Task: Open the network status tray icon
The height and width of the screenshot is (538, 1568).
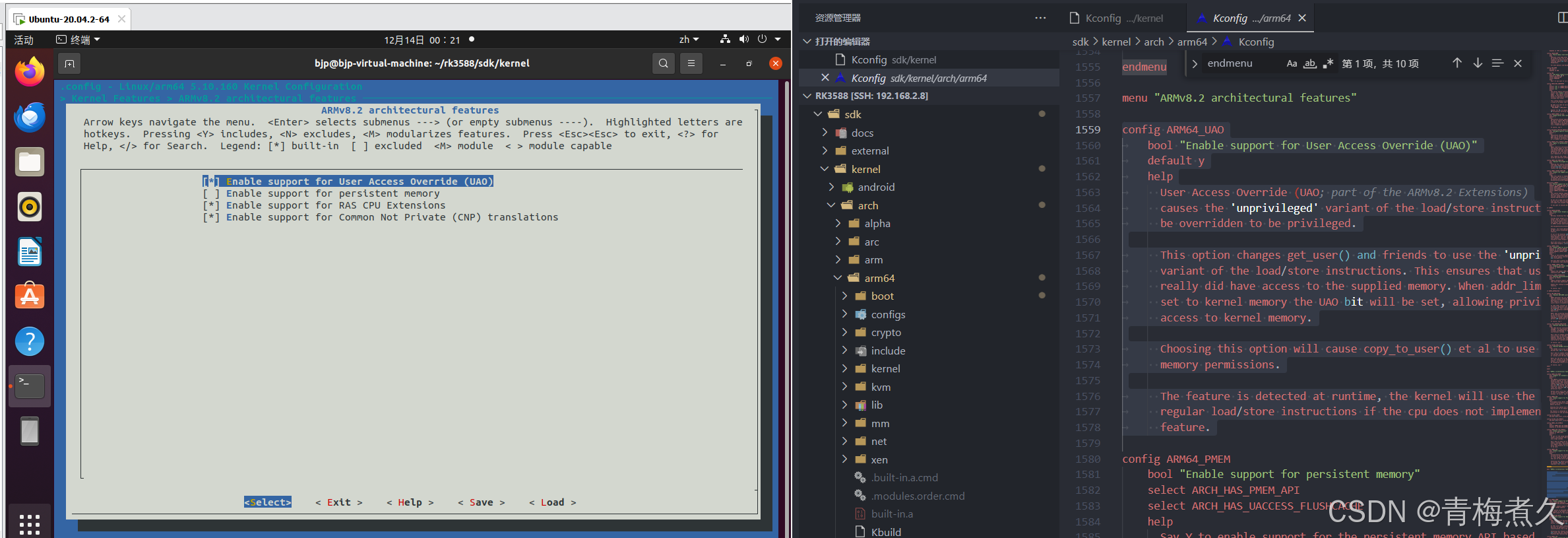Action: coord(725,40)
